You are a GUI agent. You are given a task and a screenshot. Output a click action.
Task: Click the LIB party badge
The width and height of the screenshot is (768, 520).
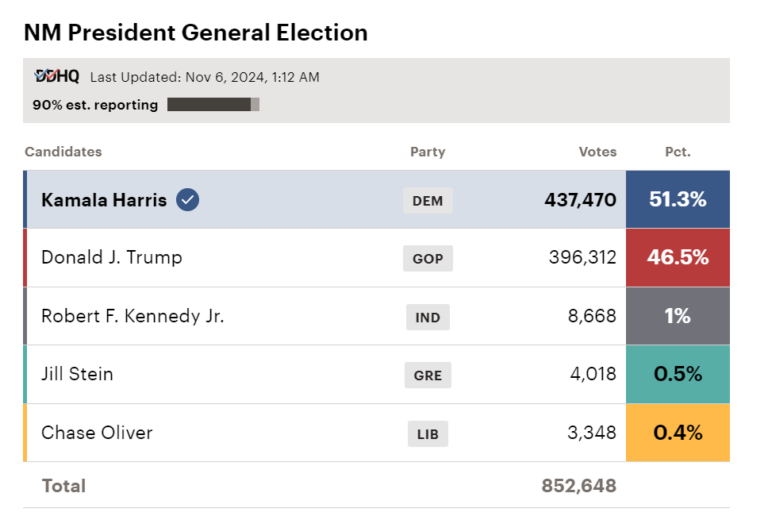428,434
